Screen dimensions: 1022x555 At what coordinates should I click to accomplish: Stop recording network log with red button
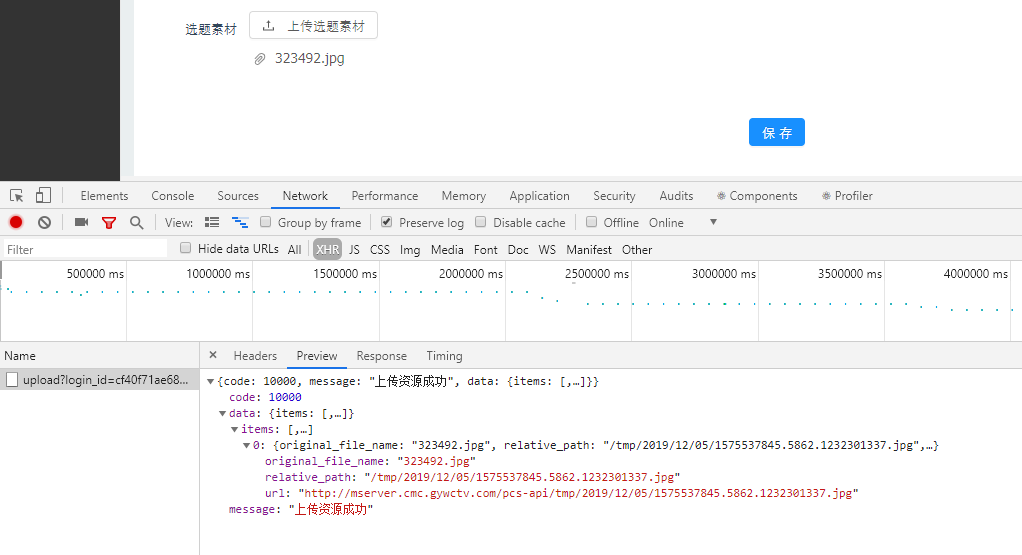(x=16, y=222)
